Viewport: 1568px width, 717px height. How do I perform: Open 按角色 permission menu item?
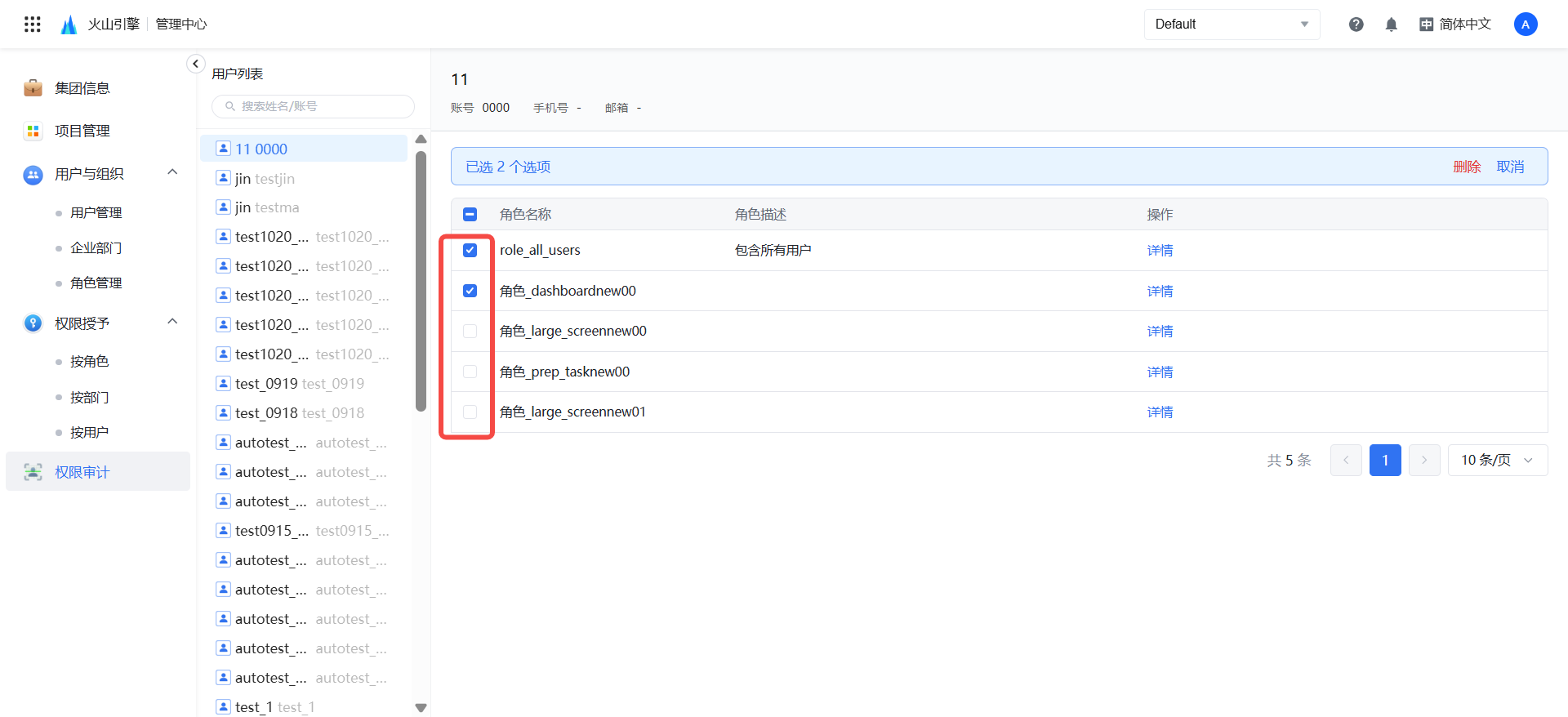(90, 361)
